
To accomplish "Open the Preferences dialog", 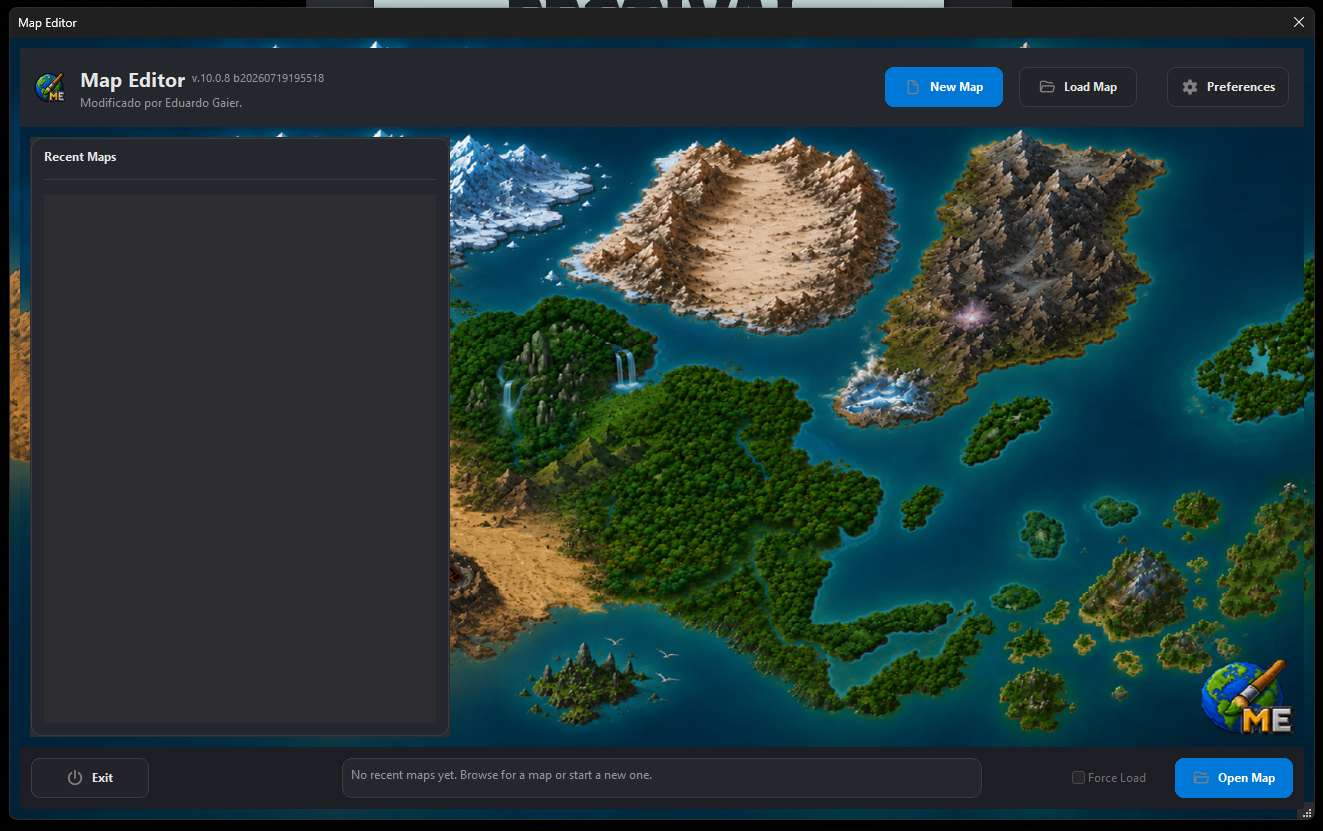I will point(1228,87).
